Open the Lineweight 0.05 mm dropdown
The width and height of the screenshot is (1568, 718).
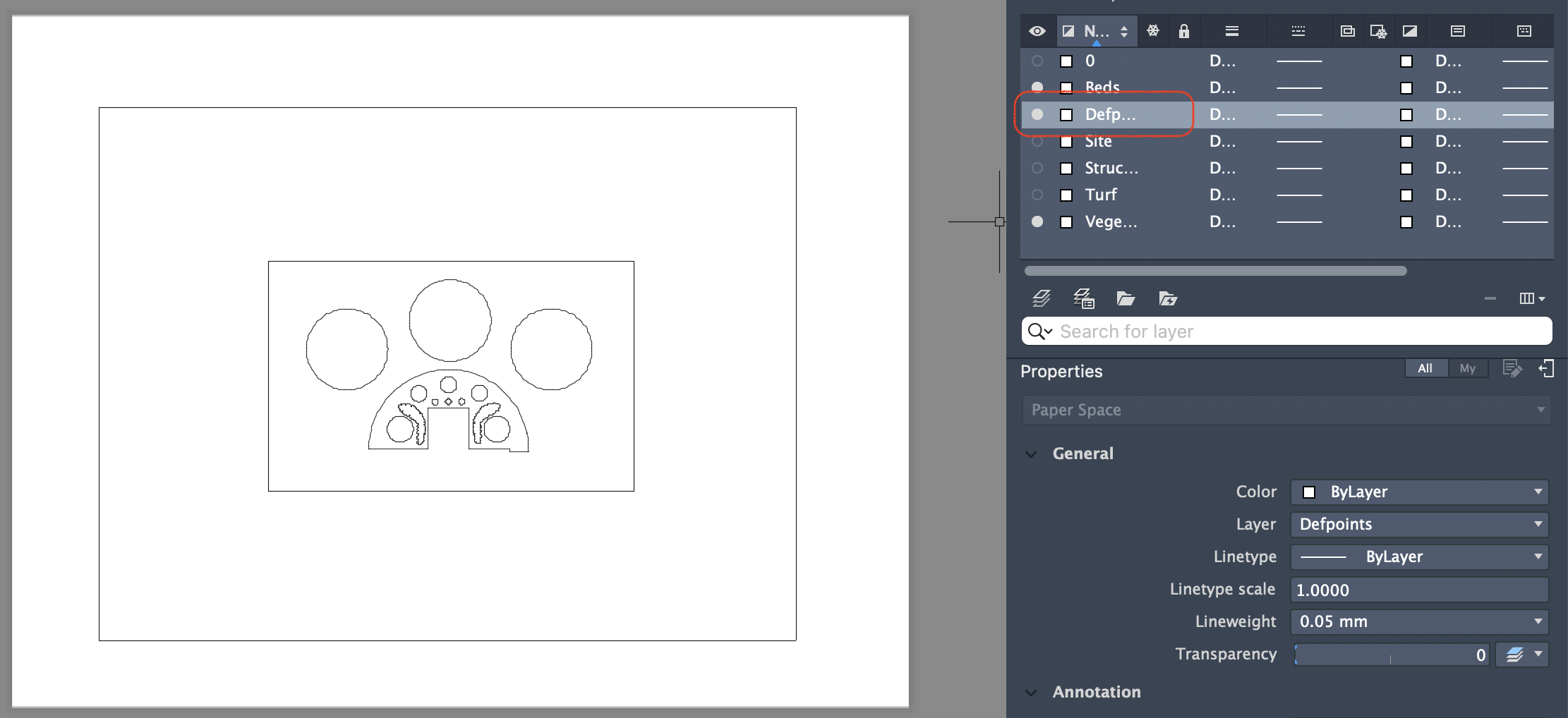(1420, 621)
